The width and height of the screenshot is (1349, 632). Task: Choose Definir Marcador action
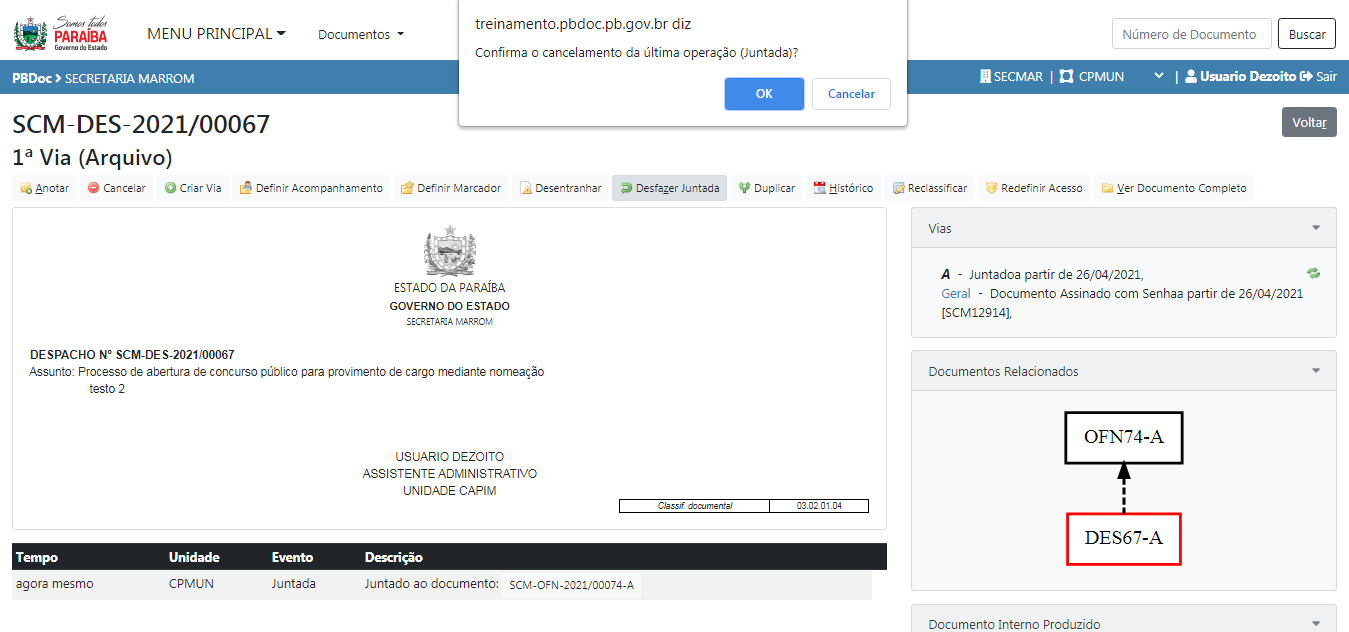450,188
